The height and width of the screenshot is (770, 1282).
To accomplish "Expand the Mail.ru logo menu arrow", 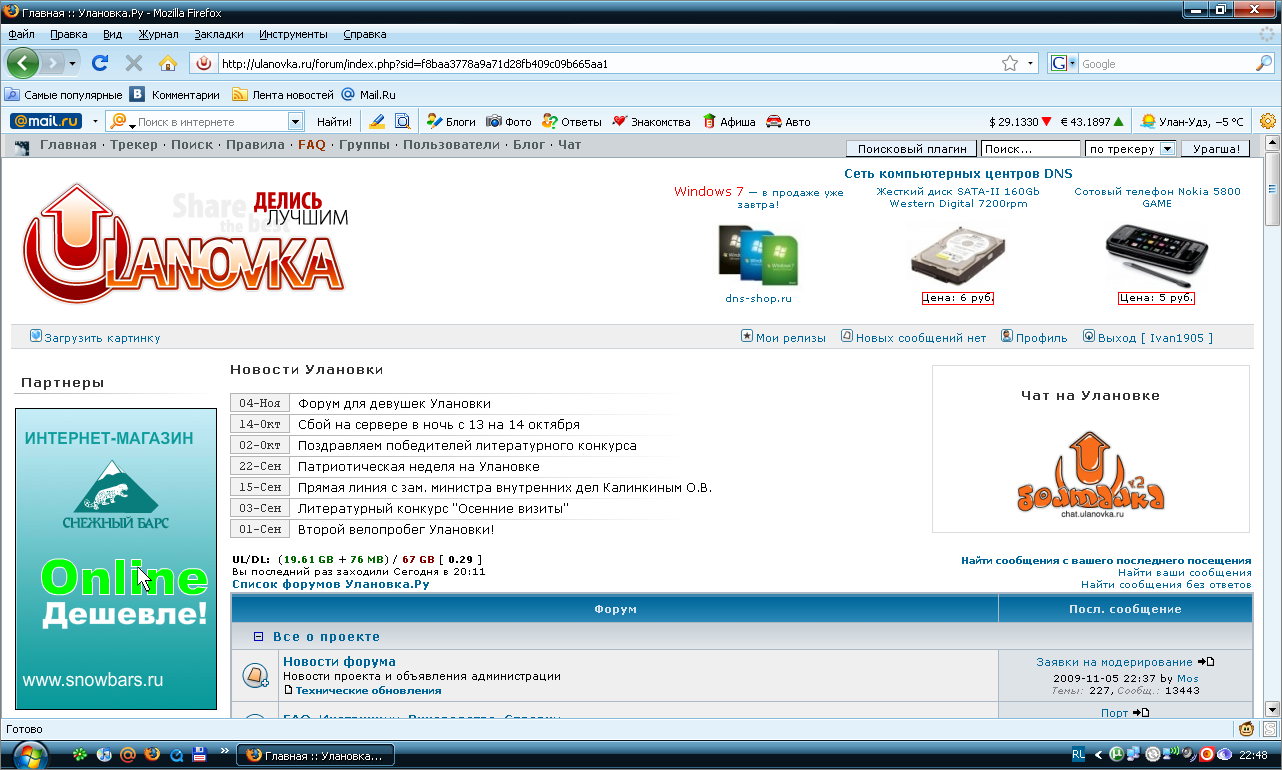I will tap(96, 122).
